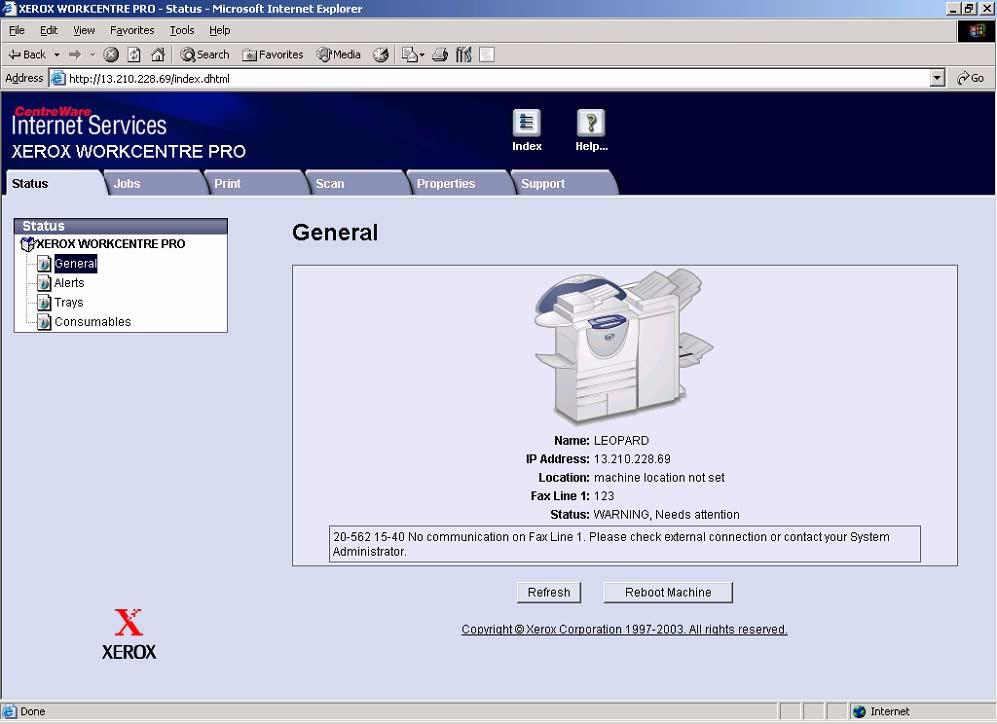
Task: Open the View menu
Action: (x=84, y=30)
